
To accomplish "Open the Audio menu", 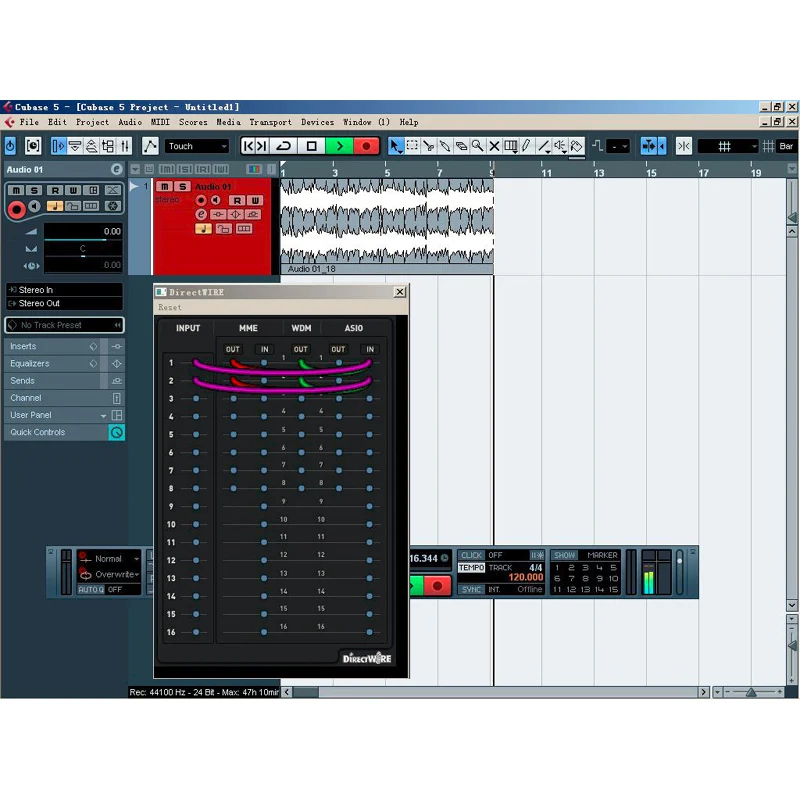I will [130, 122].
